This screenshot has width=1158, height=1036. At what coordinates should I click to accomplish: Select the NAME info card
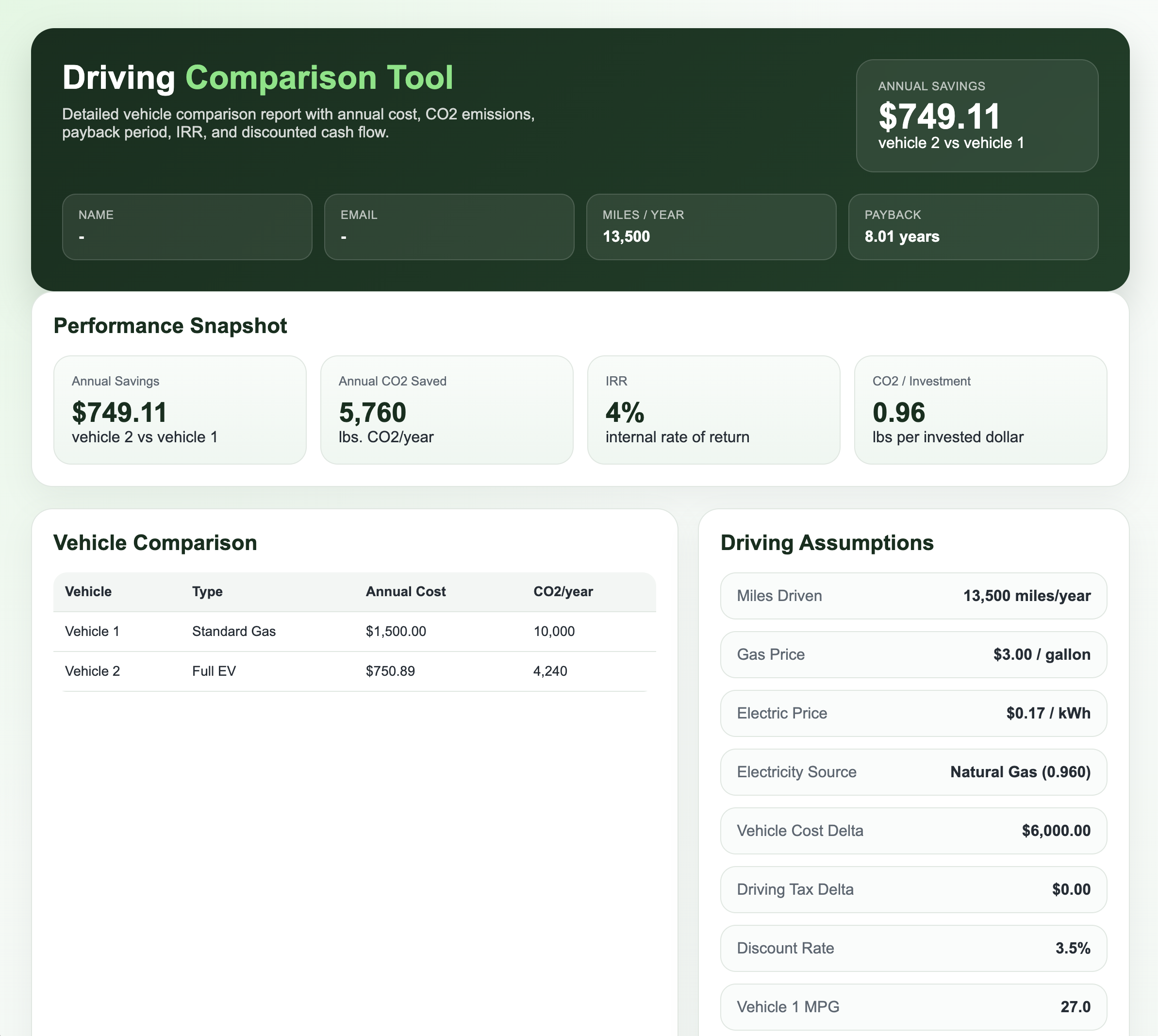pyautogui.click(x=187, y=227)
